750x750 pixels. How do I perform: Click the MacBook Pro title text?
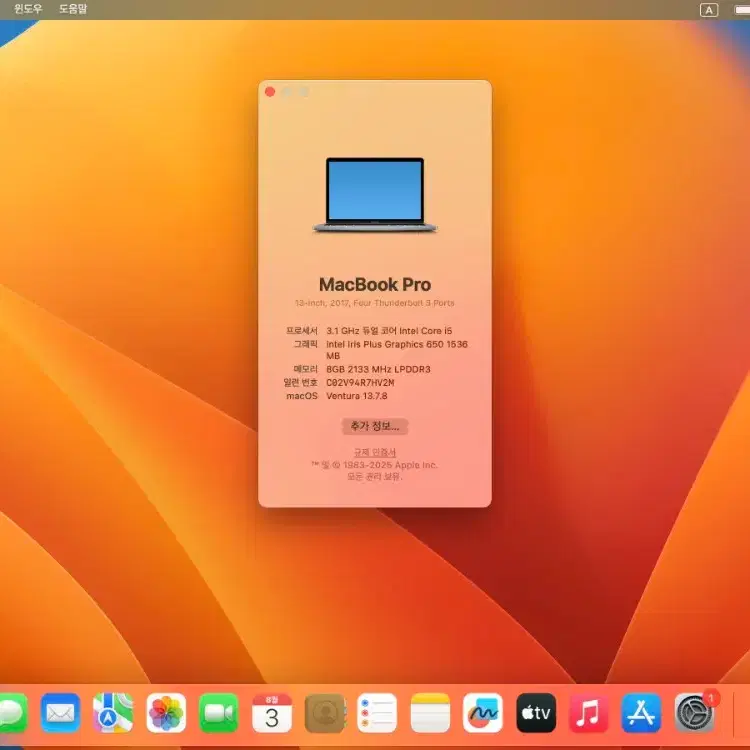pyautogui.click(x=375, y=285)
